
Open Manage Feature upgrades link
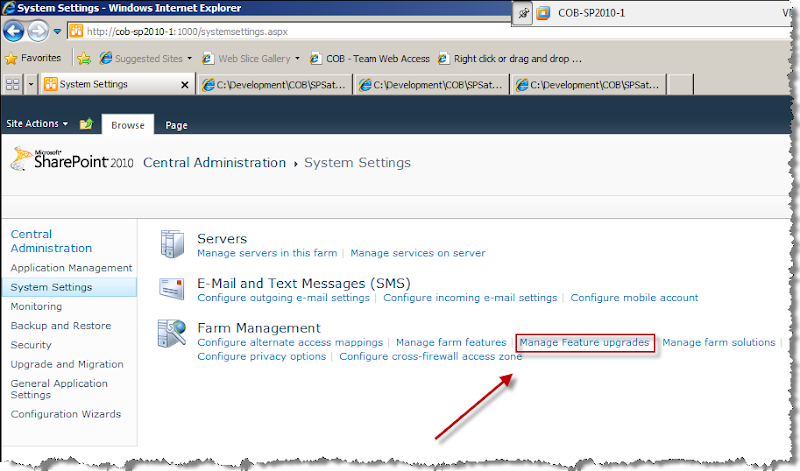pyautogui.click(x=584, y=342)
